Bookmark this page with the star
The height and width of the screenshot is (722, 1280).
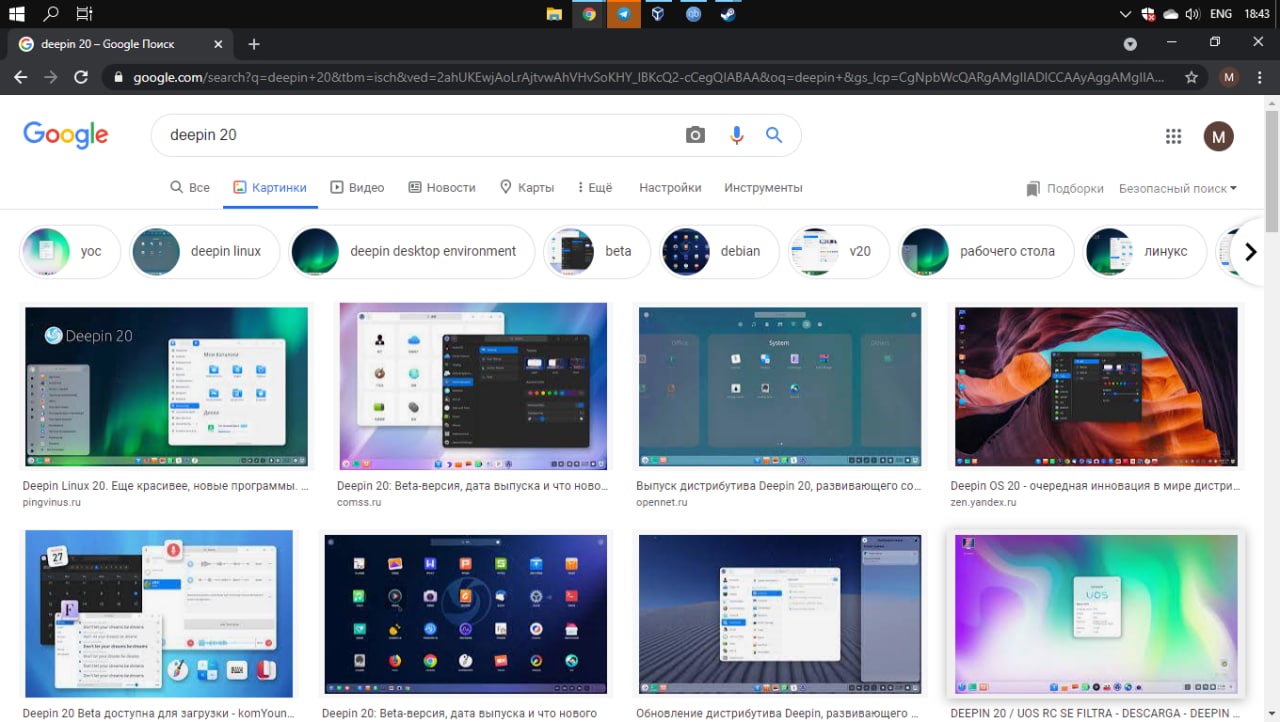[x=1191, y=77]
